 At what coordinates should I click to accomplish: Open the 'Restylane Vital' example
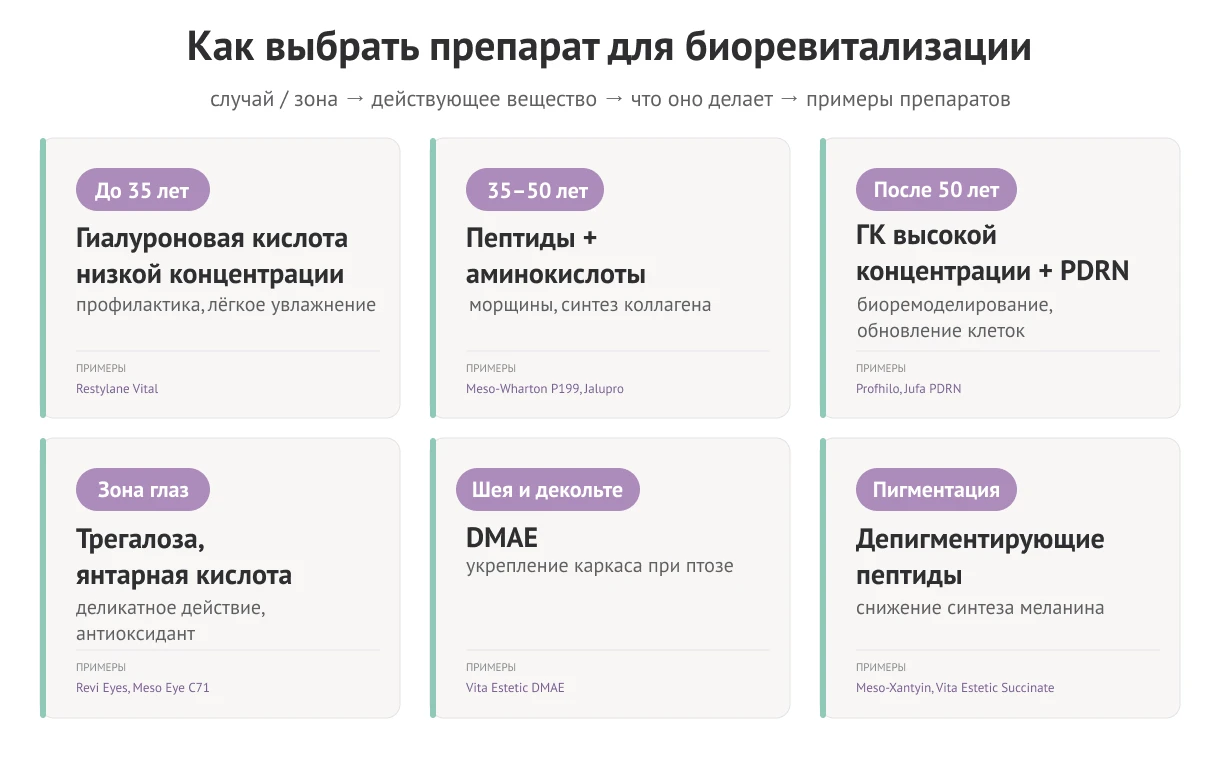point(117,388)
